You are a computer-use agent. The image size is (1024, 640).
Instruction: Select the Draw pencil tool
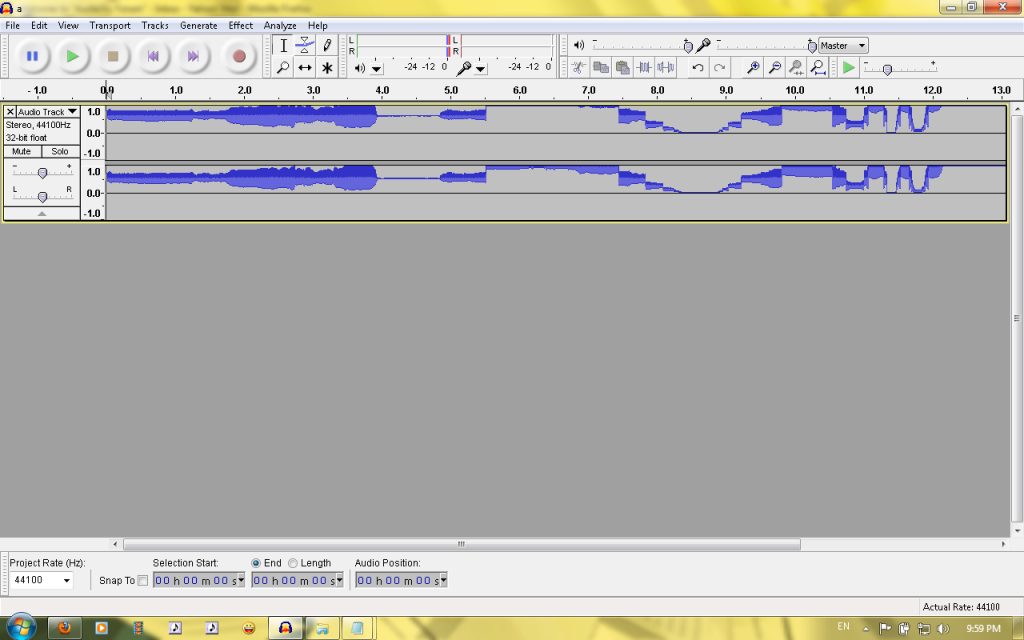click(x=327, y=45)
